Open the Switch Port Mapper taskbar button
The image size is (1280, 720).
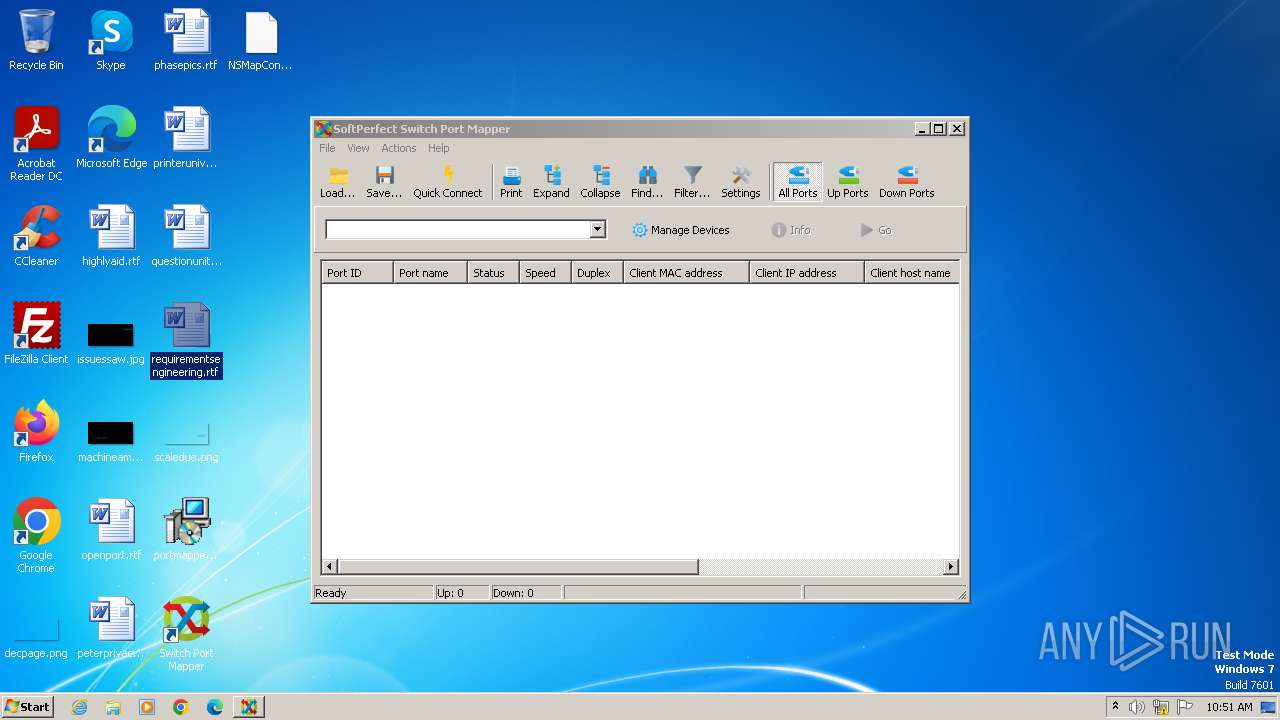tap(249, 707)
